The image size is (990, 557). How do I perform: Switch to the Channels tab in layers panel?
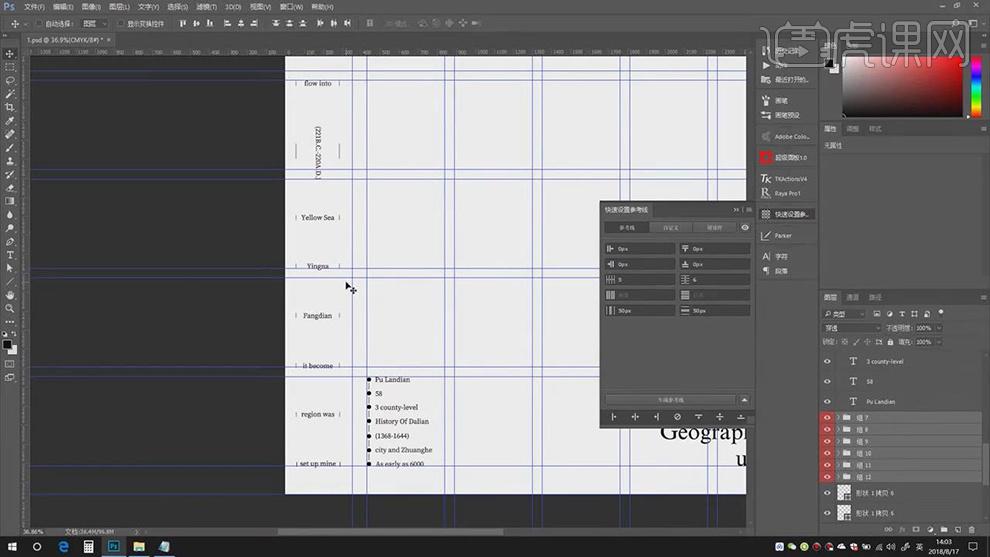tap(852, 297)
